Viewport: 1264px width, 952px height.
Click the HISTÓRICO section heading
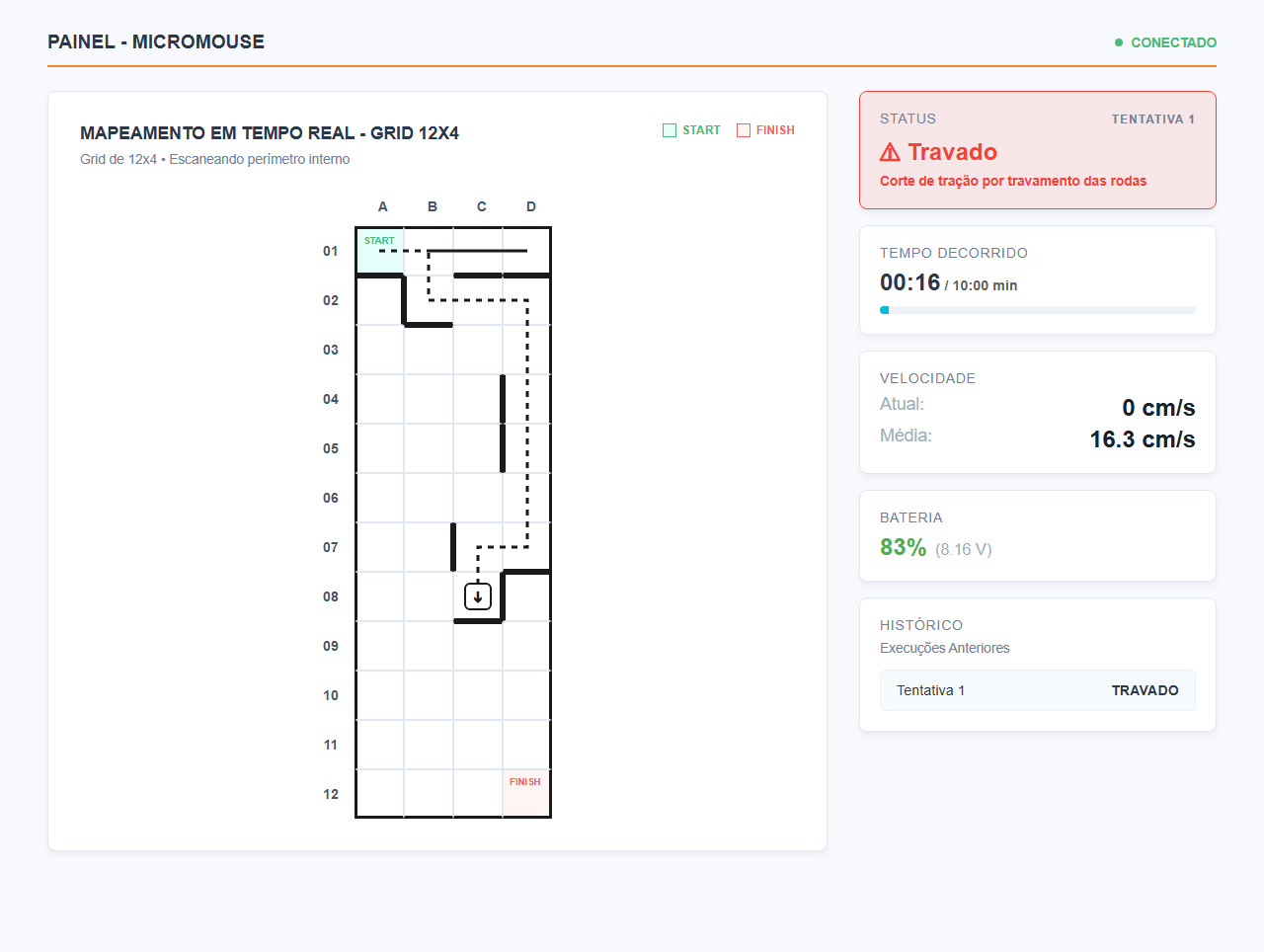tap(921, 625)
